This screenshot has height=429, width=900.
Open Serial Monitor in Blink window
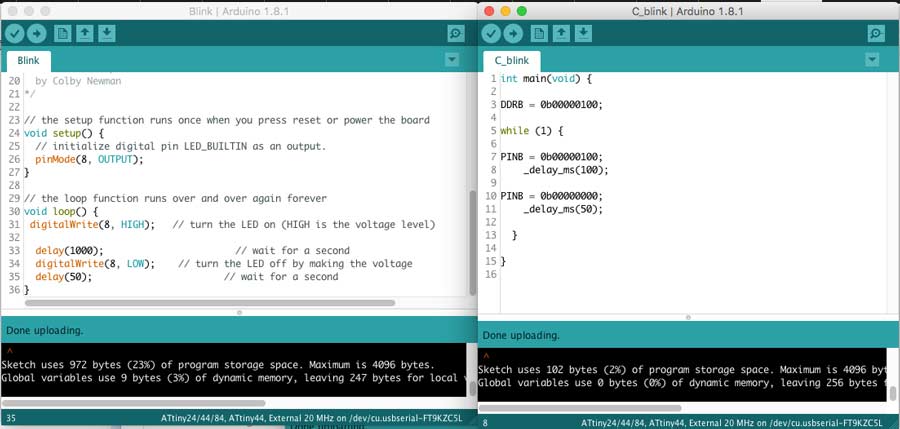tap(456, 34)
